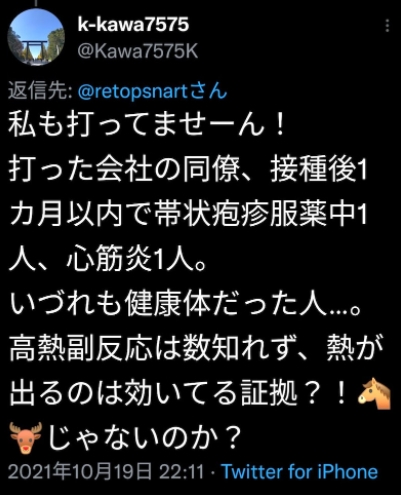
Task: Click the 返信先 reply-to label
Action: (x=40, y=91)
